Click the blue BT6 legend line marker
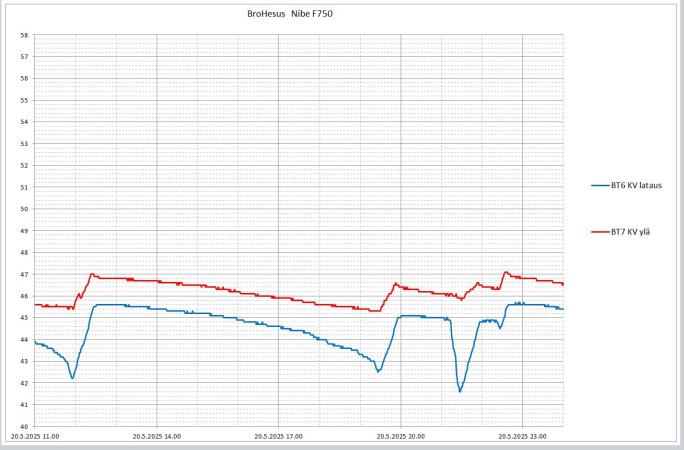 600,185
